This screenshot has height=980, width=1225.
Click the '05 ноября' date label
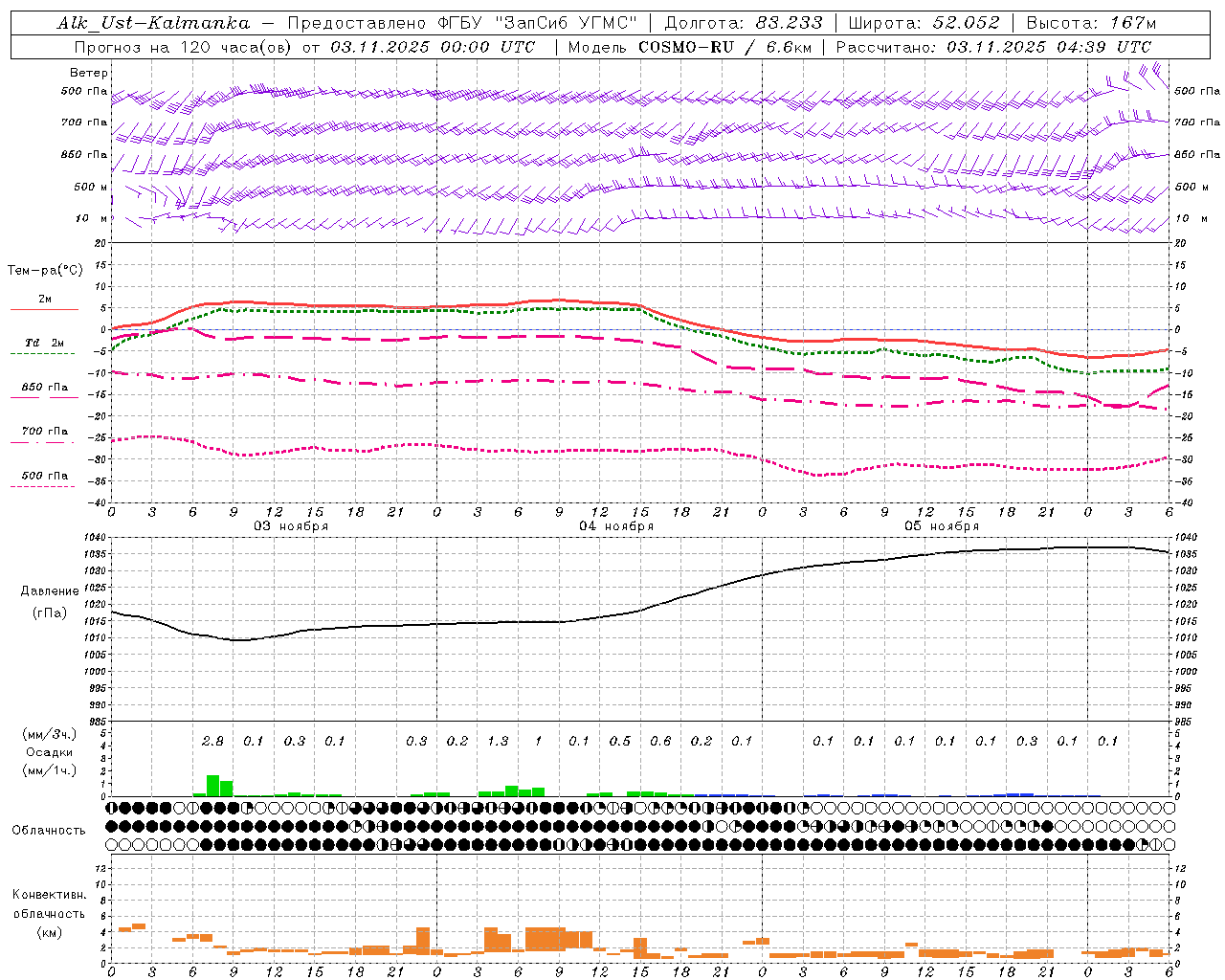[x=942, y=526]
